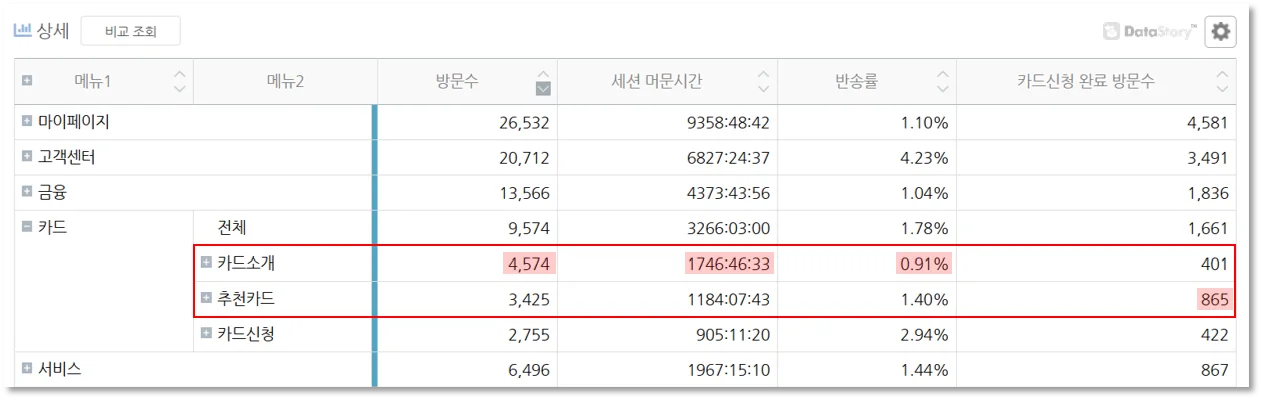Screen dimensions: 1262x400
Task: Click completed visits value 1,836
Action: coord(1208,193)
